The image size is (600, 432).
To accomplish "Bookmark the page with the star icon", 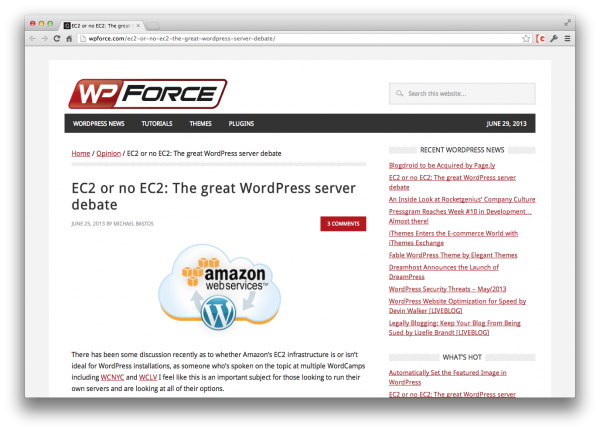I will (x=526, y=39).
